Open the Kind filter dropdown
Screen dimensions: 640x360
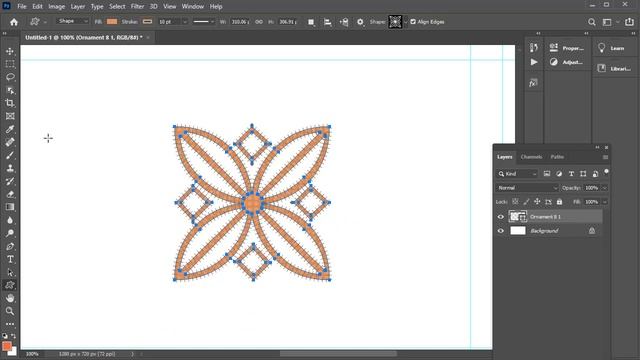[x=517, y=174]
